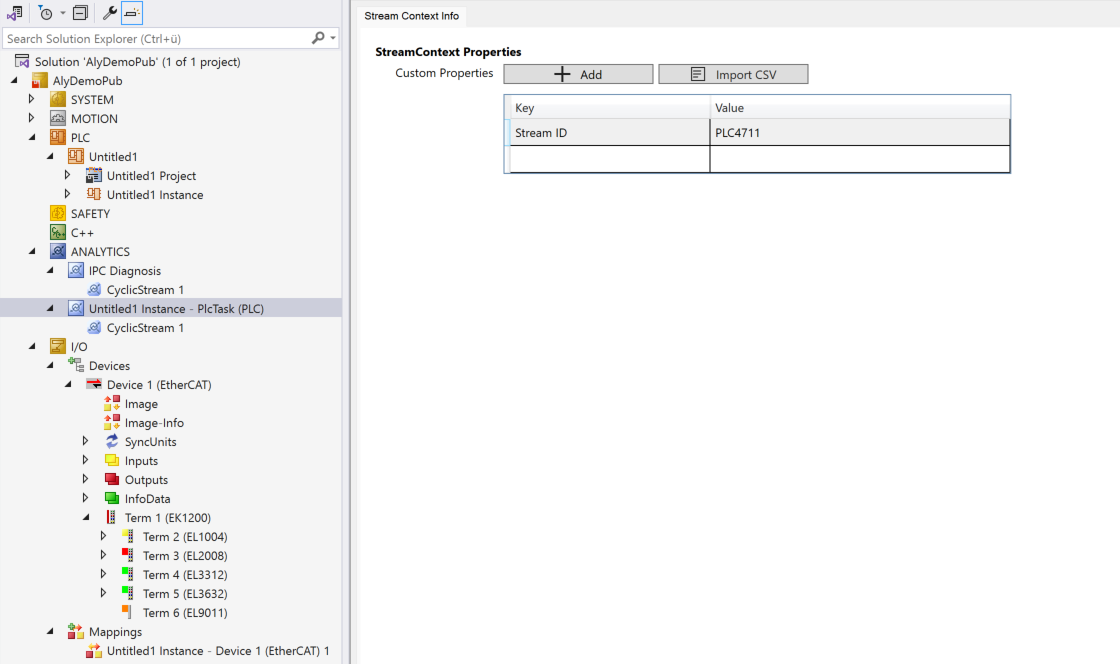Select the Image icon under Device 1

[112, 403]
